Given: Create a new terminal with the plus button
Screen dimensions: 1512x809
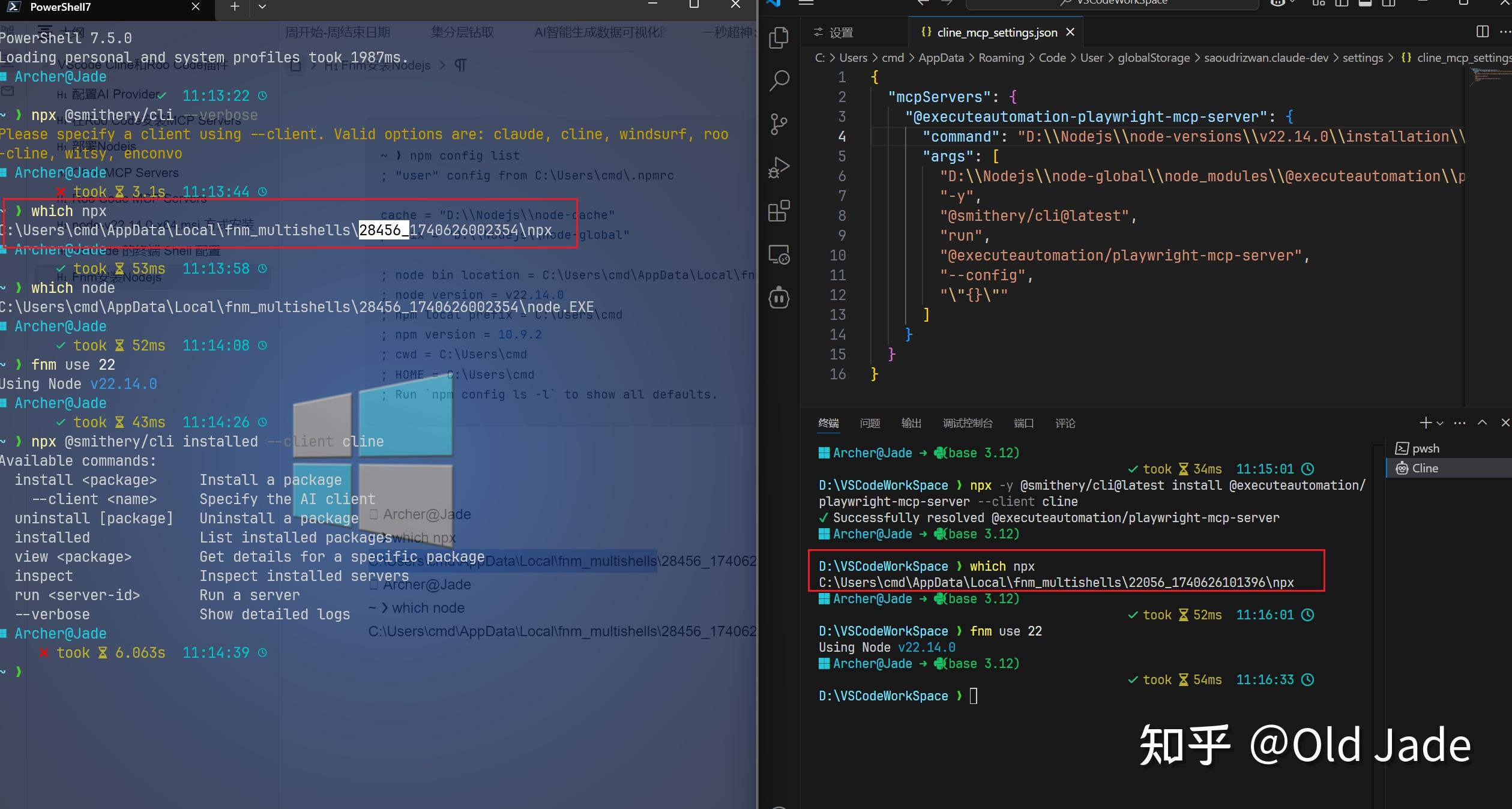Looking at the screenshot, I should (x=1426, y=423).
